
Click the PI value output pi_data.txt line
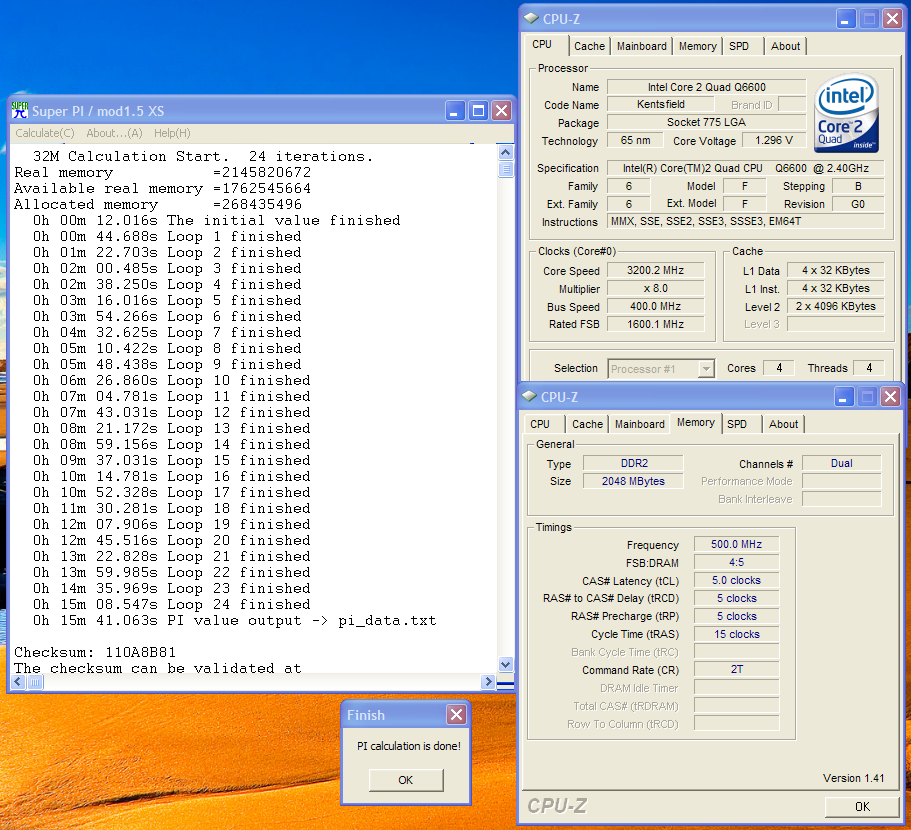[x=234, y=621]
